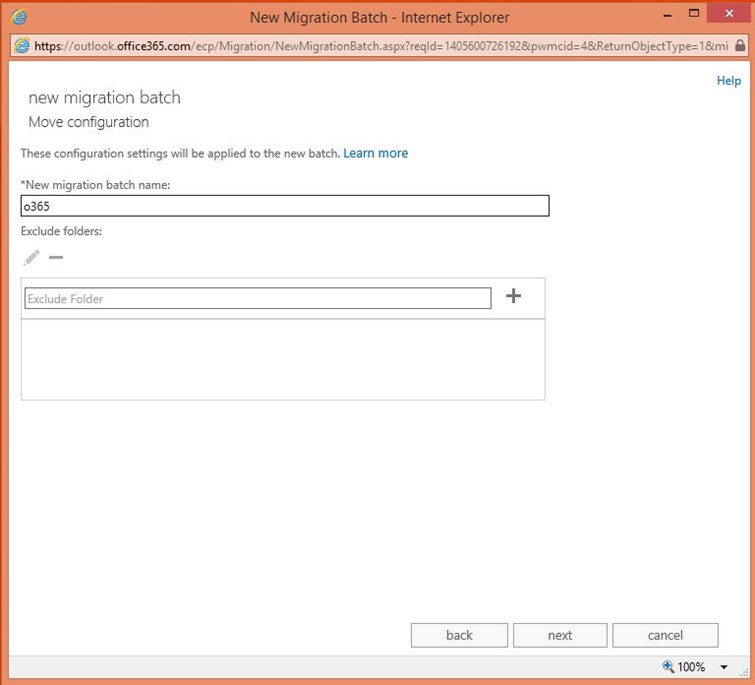Click into the Exclude Folder text box
Image resolution: width=755 pixels, height=685 pixels.
coord(258,298)
